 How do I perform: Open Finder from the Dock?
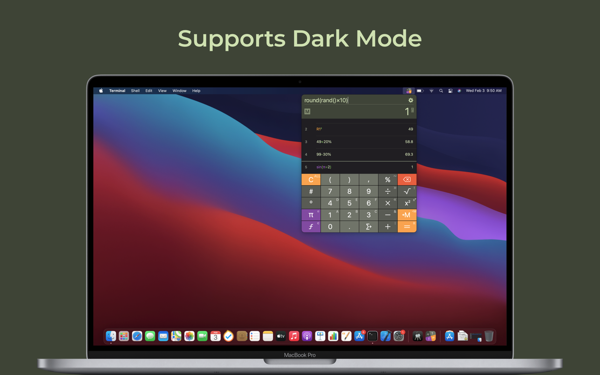(x=111, y=336)
